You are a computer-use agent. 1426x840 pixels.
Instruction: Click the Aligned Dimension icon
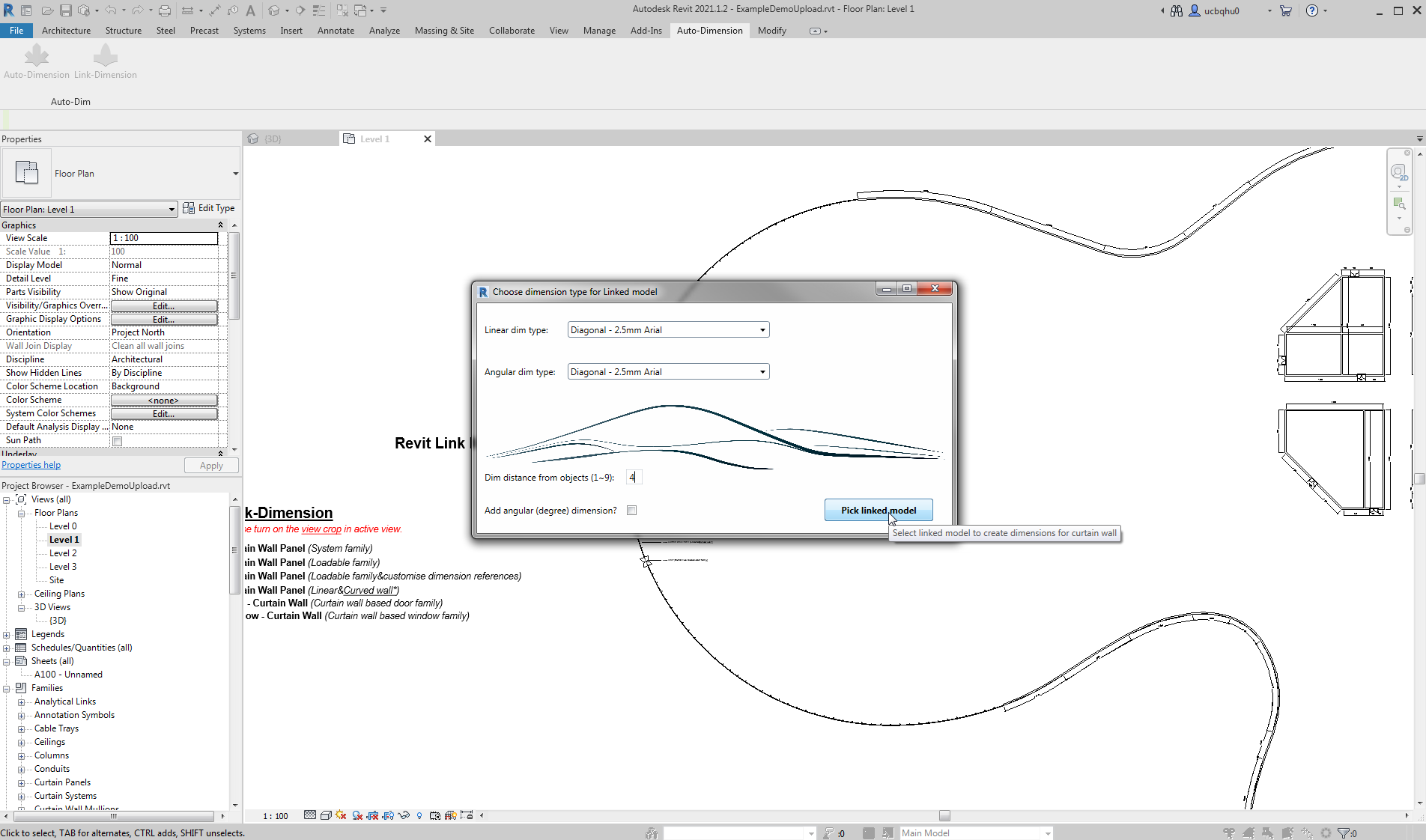pyautogui.click(x=214, y=10)
